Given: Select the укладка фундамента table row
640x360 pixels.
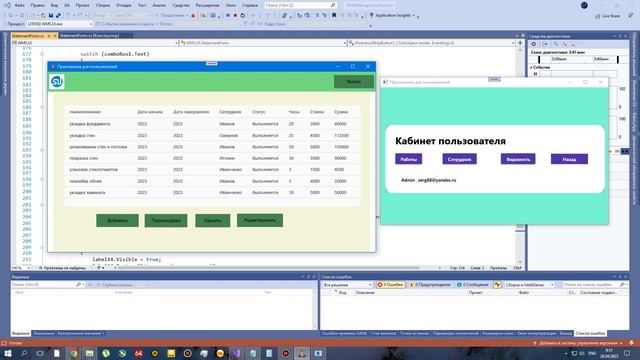Looking at the screenshot, I should click(x=212, y=124).
